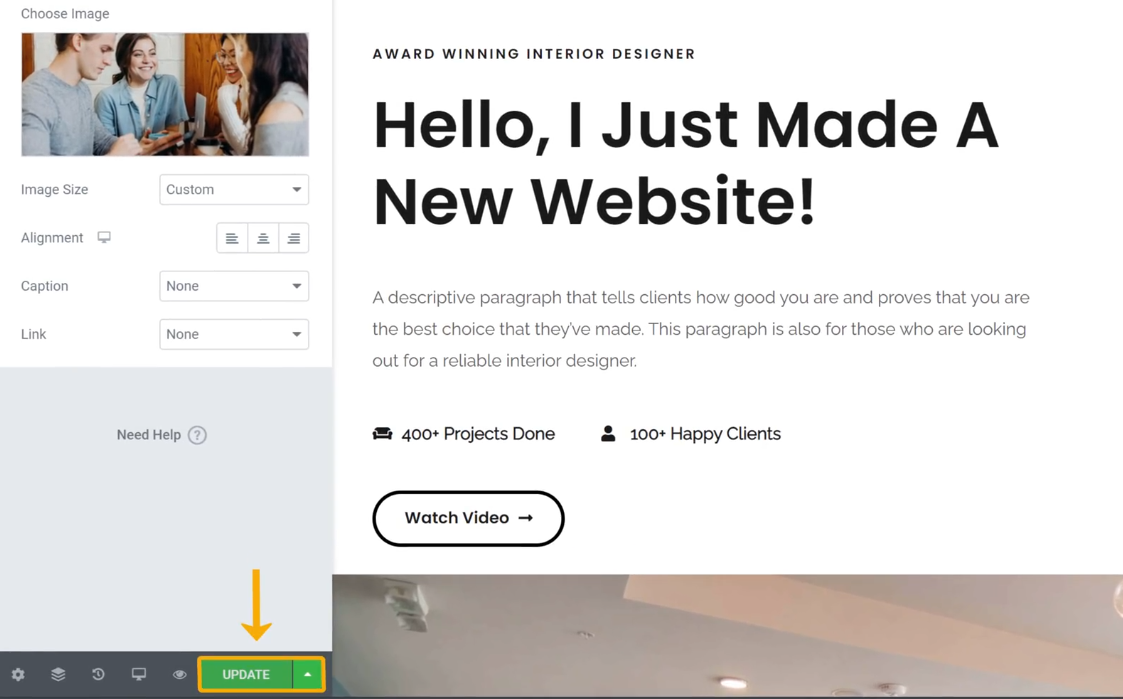Set image alignment to center
Screen dimensions: 1123x699
tap(263, 238)
